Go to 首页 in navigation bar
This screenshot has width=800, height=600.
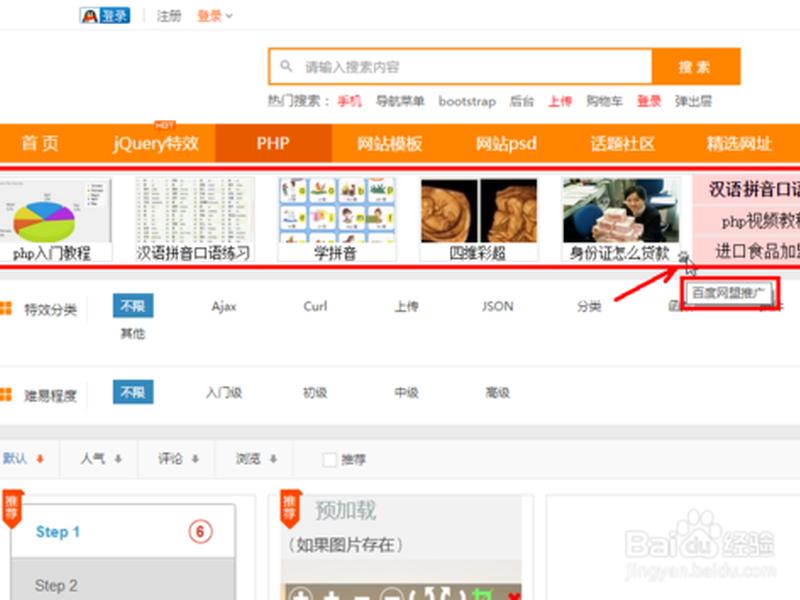click(x=40, y=143)
